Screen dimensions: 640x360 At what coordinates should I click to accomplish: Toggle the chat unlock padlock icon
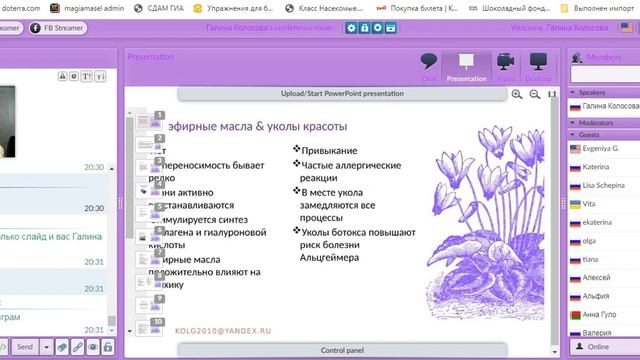coord(108,347)
